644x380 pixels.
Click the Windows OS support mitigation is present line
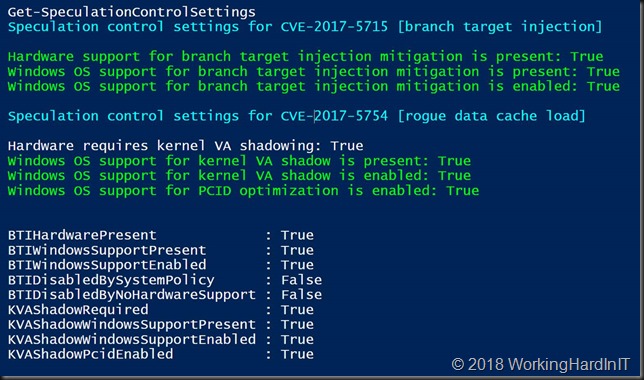point(314,71)
